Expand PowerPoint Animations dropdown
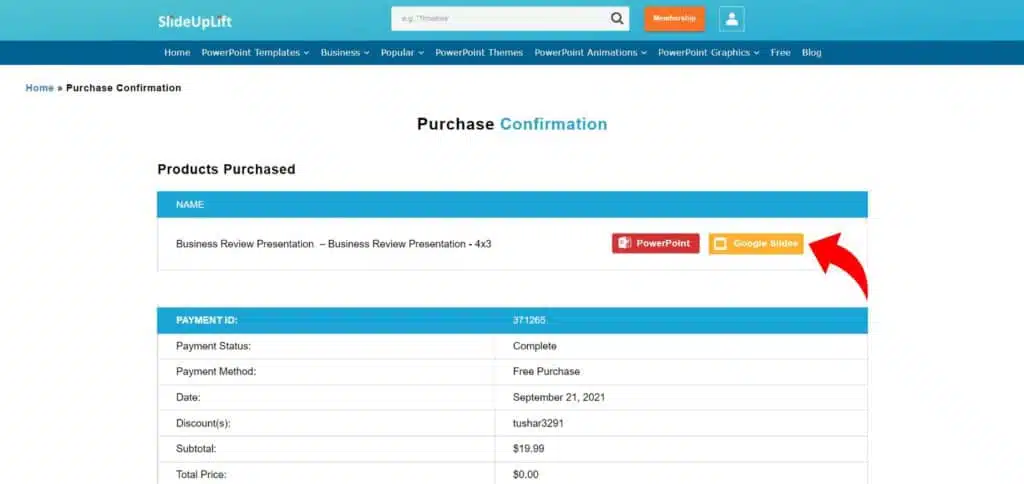 pyautogui.click(x=590, y=53)
